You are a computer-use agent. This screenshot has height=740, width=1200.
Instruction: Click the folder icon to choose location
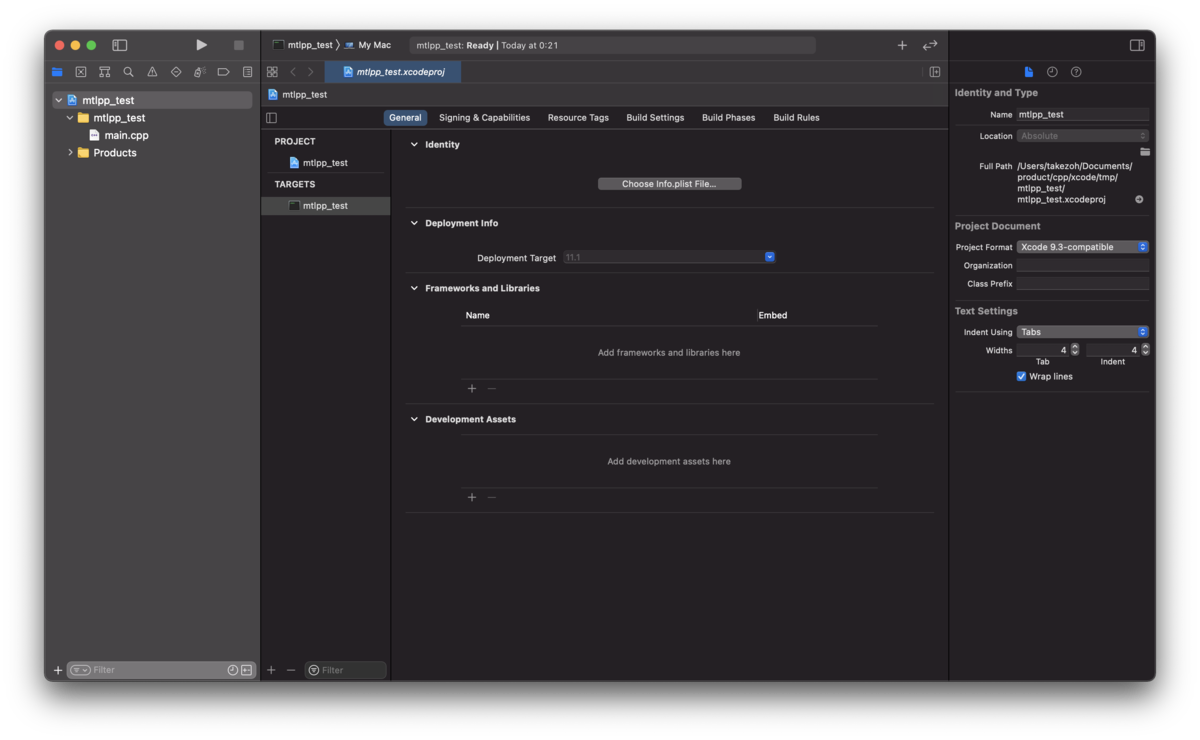click(1144, 152)
